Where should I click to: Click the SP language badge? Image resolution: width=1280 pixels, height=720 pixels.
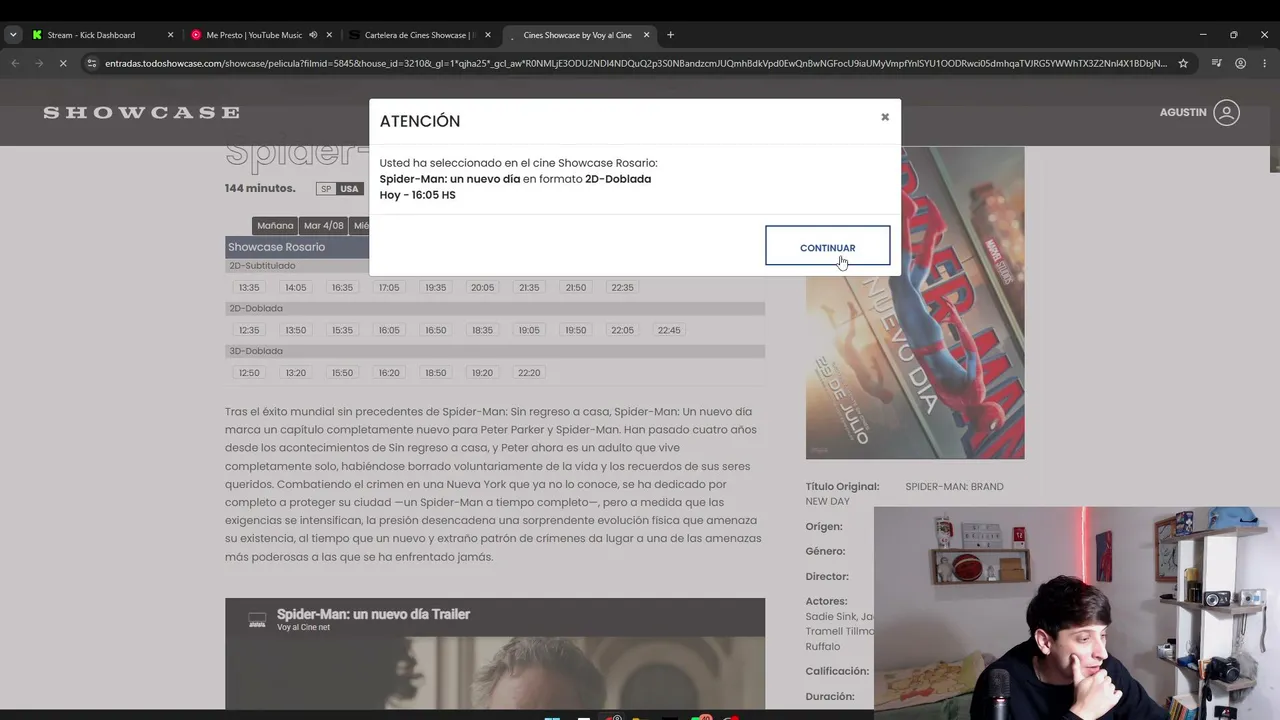(326, 189)
